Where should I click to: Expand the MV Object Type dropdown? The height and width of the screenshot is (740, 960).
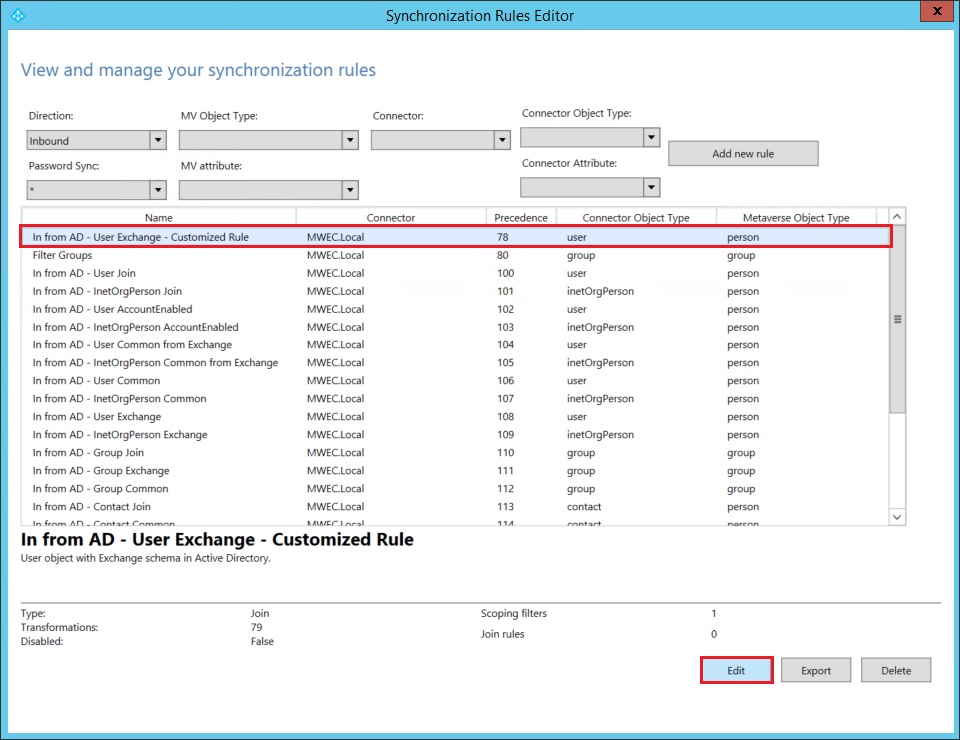(x=349, y=141)
